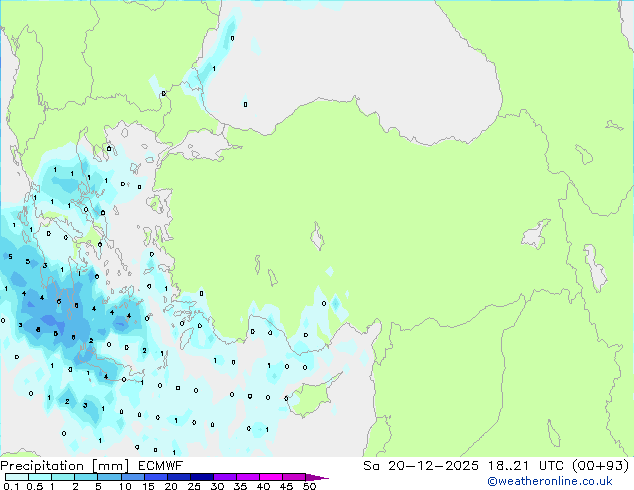This screenshot has width=634, height=490.
Task: Click Lake Van in eastern Turkey
Action: (x=536, y=234)
